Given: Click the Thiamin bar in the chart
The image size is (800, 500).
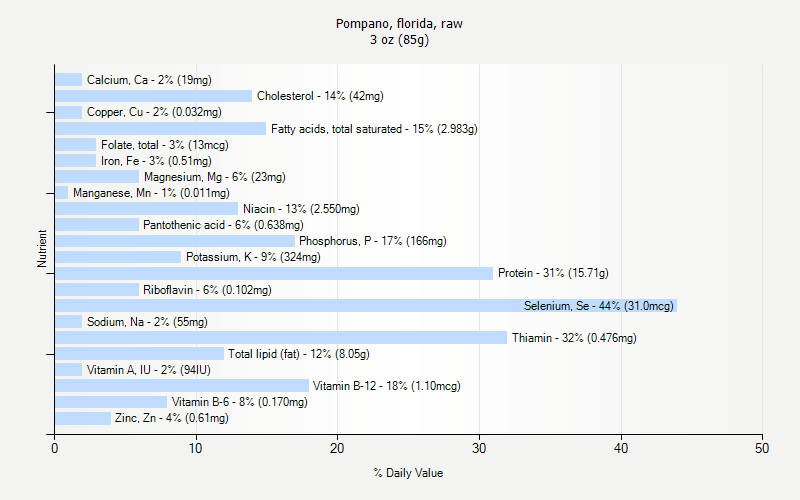Looking at the screenshot, I should click(281, 337).
